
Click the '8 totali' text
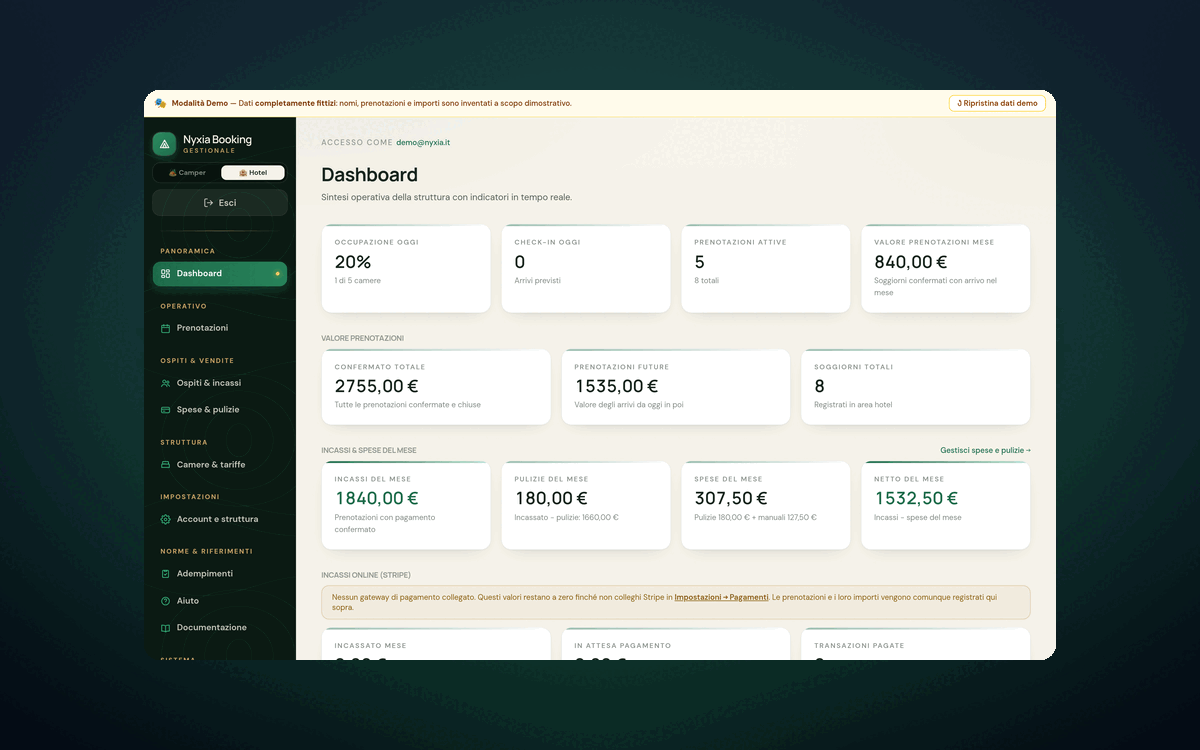point(707,281)
